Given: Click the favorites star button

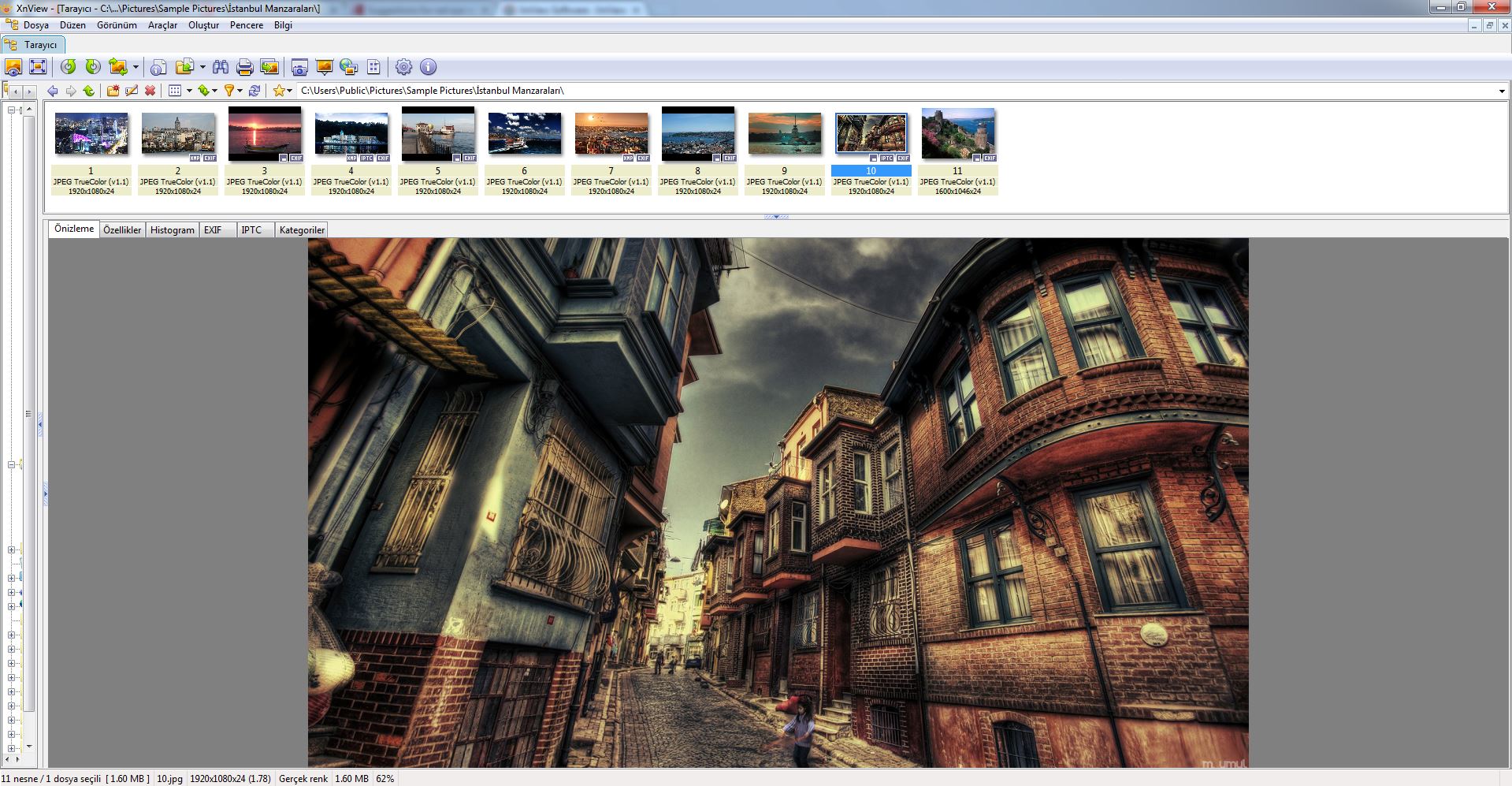Looking at the screenshot, I should (x=279, y=91).
